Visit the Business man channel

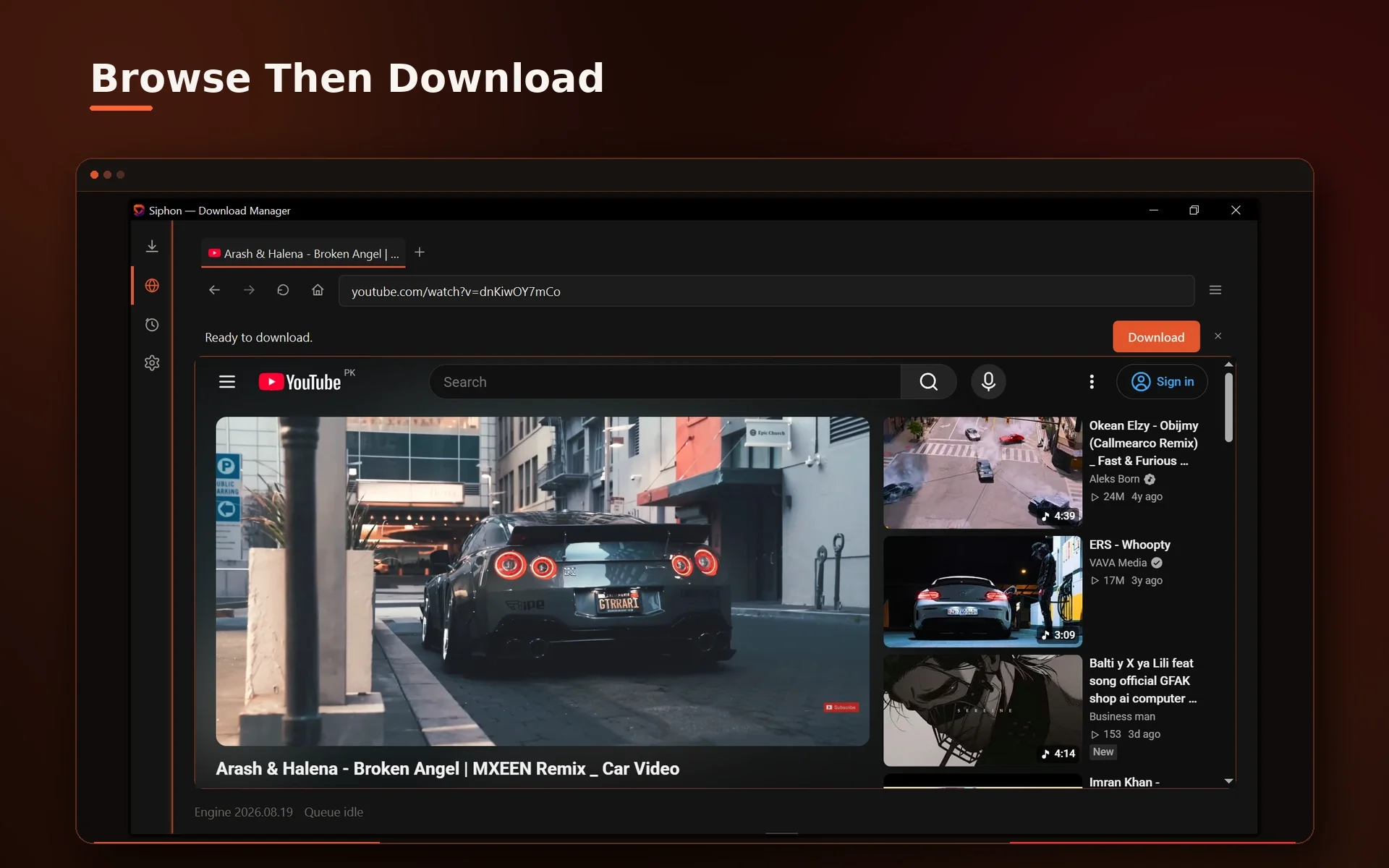pyautogui.click(x=1122, y=717)
